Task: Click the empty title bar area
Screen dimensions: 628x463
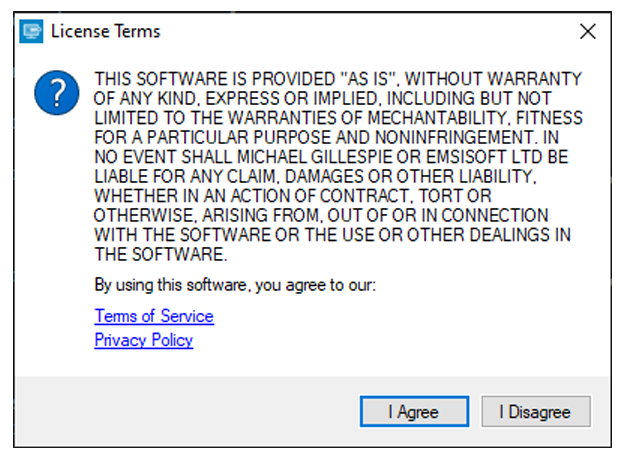Action: [x=360, y=31]
